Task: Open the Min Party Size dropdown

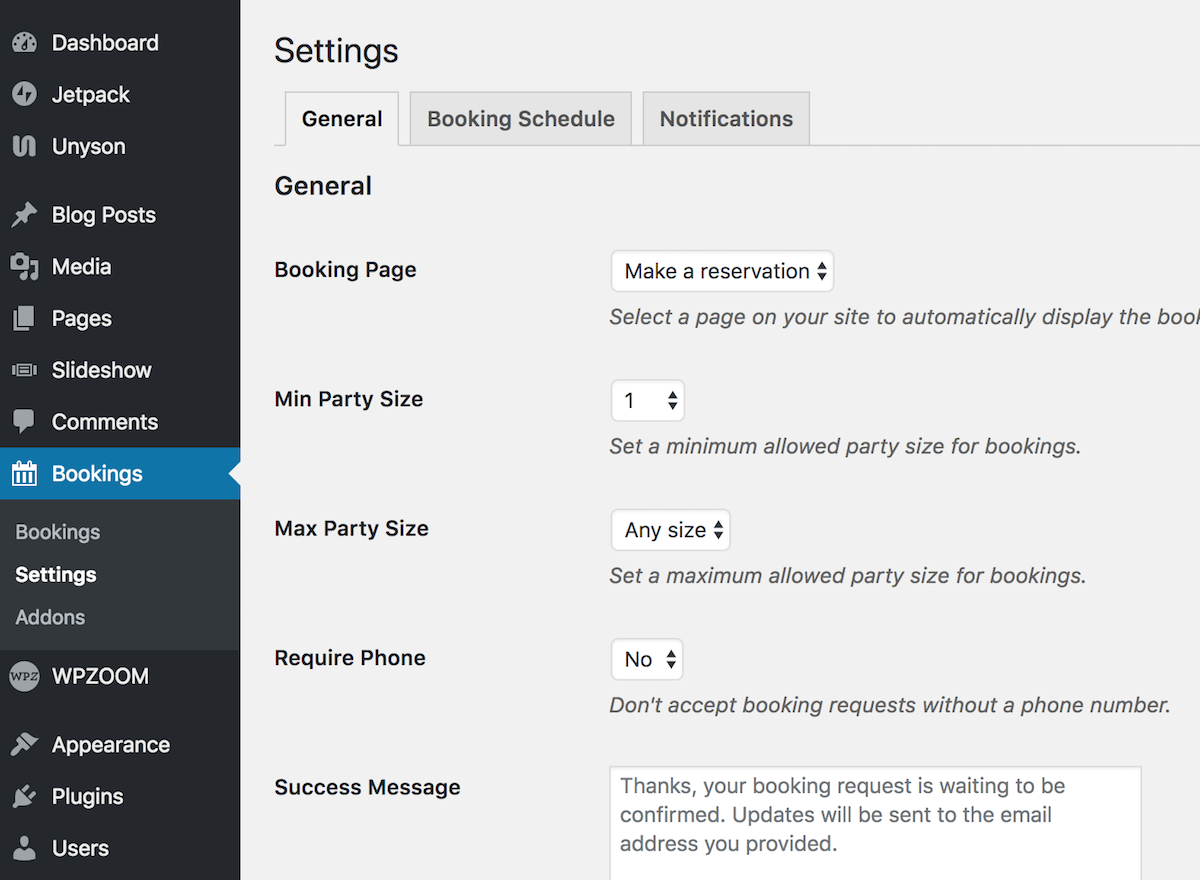Action: pyautogui.click(x=648, y=401)
